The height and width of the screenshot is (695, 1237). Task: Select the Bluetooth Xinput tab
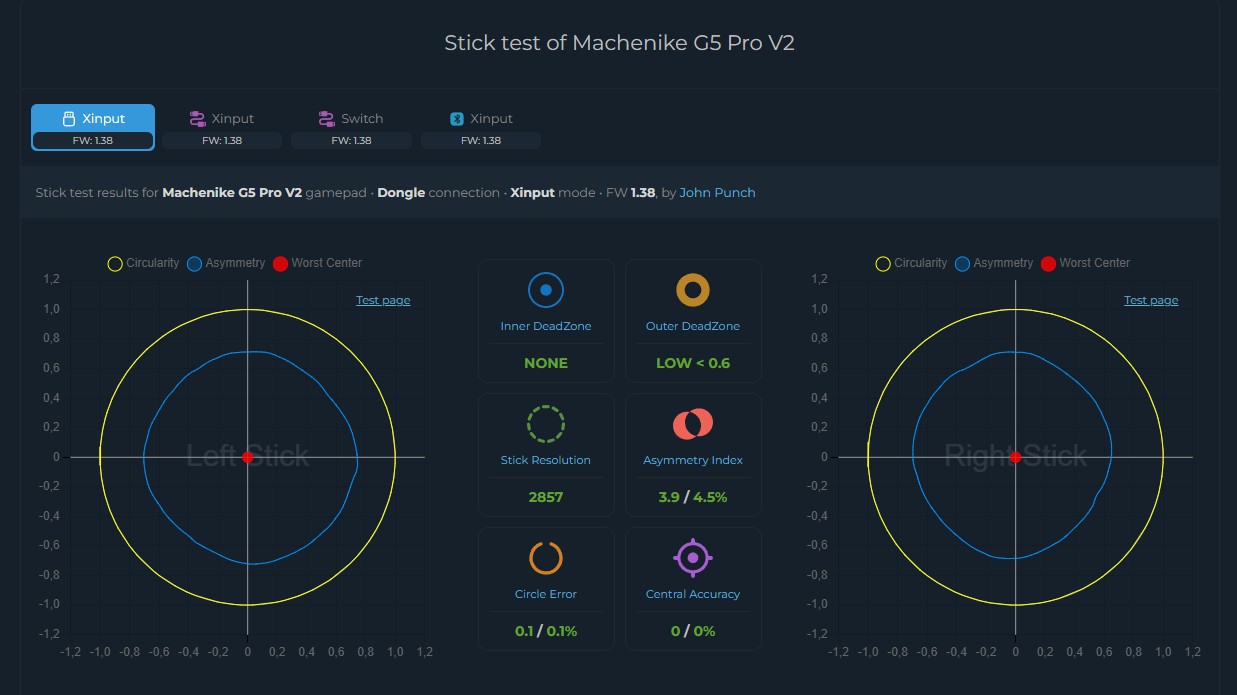(x=481, y=127)
